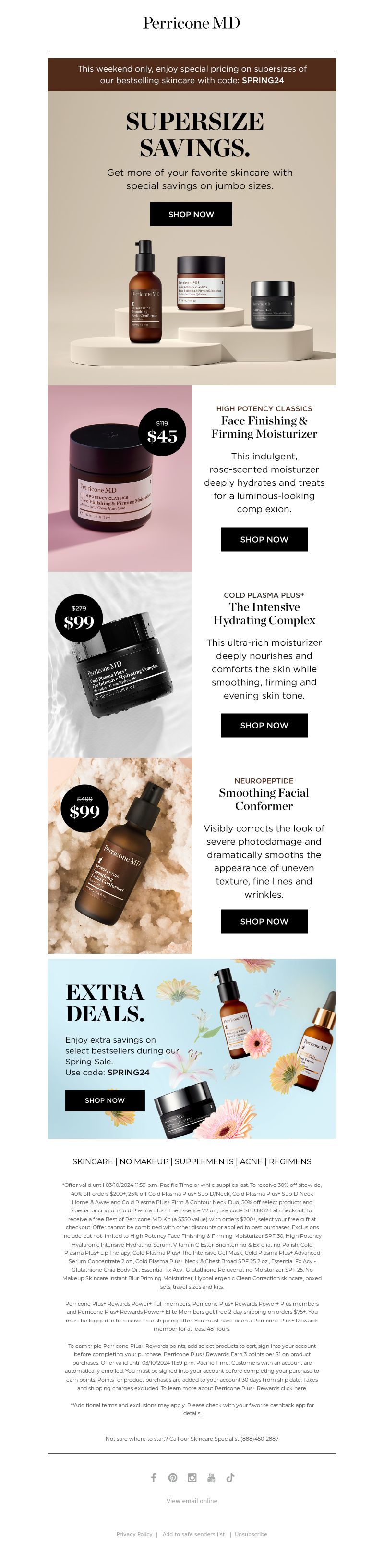The width and height of the screenshot is (384, 1568).
Task: Click the Unsubscribe link
Action: tap(251, 1534)
